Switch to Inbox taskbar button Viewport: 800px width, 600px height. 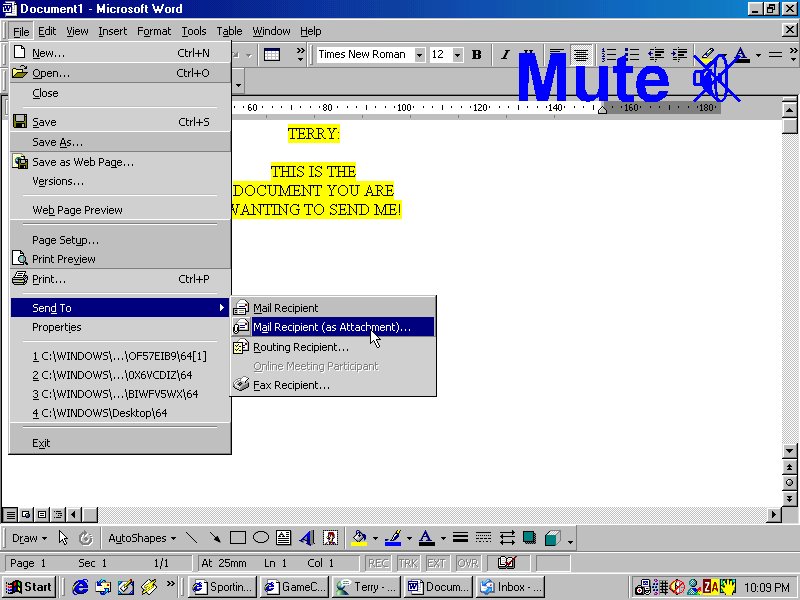[x=511, y=587]
